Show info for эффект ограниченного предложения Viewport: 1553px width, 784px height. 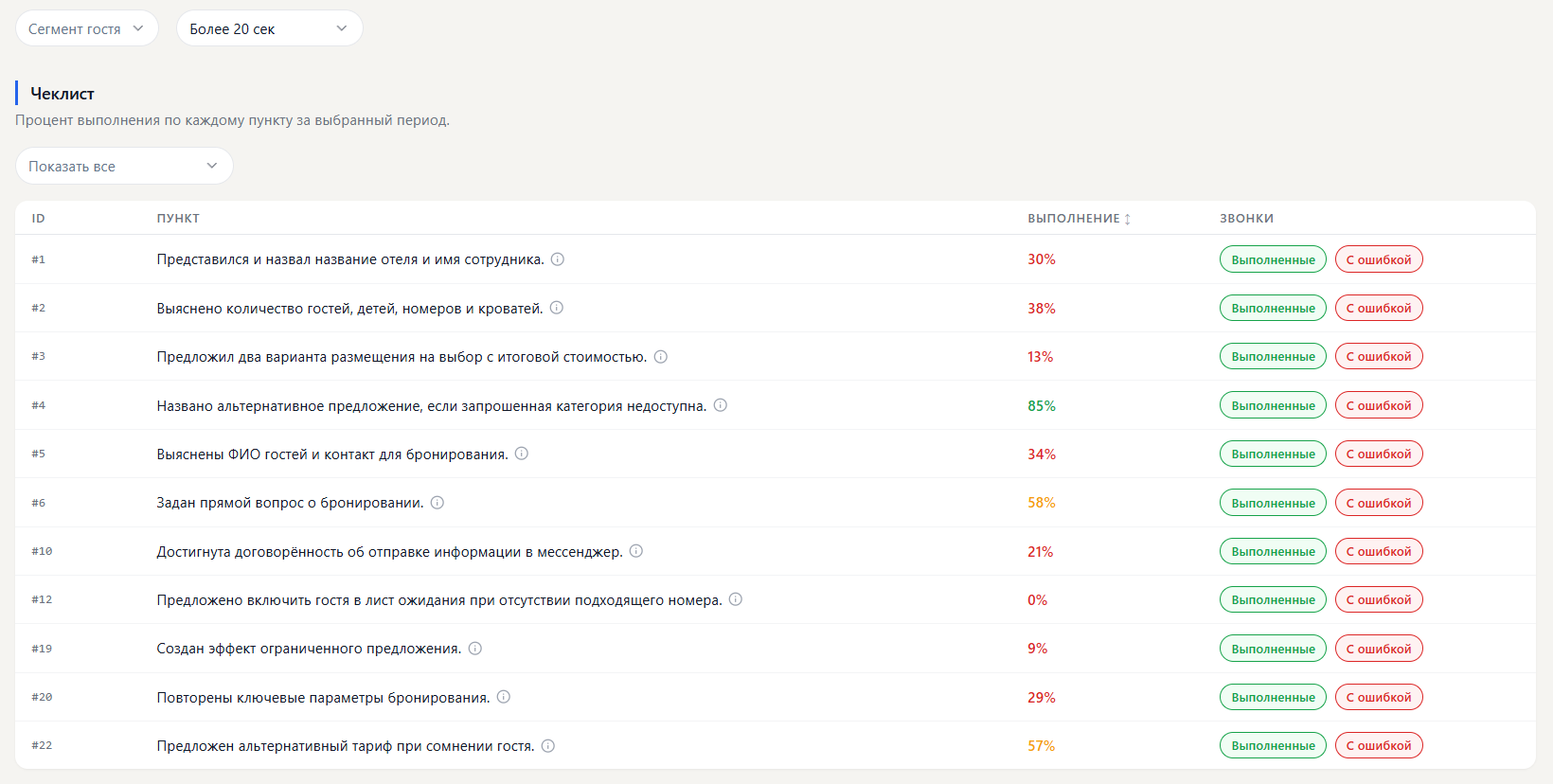[475, 649]
